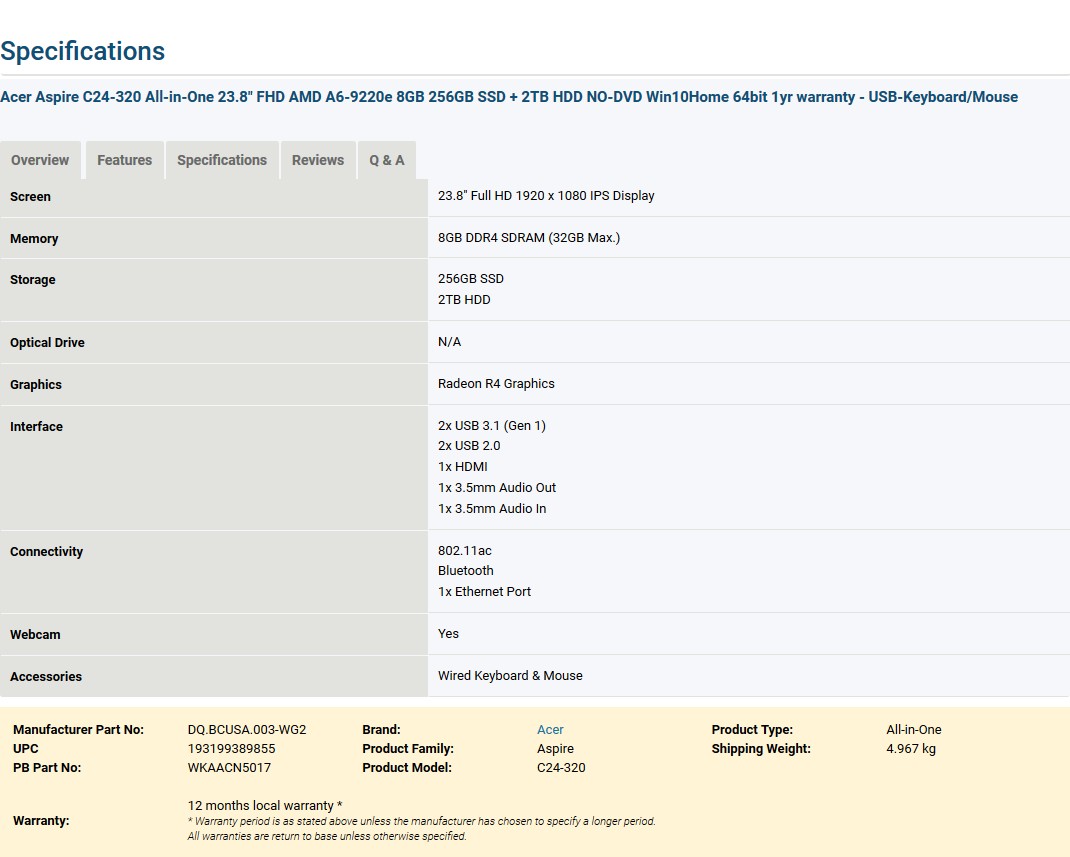
Task: Click the Shipping Weight value 4.967 kg
Action: coord(911,749)
